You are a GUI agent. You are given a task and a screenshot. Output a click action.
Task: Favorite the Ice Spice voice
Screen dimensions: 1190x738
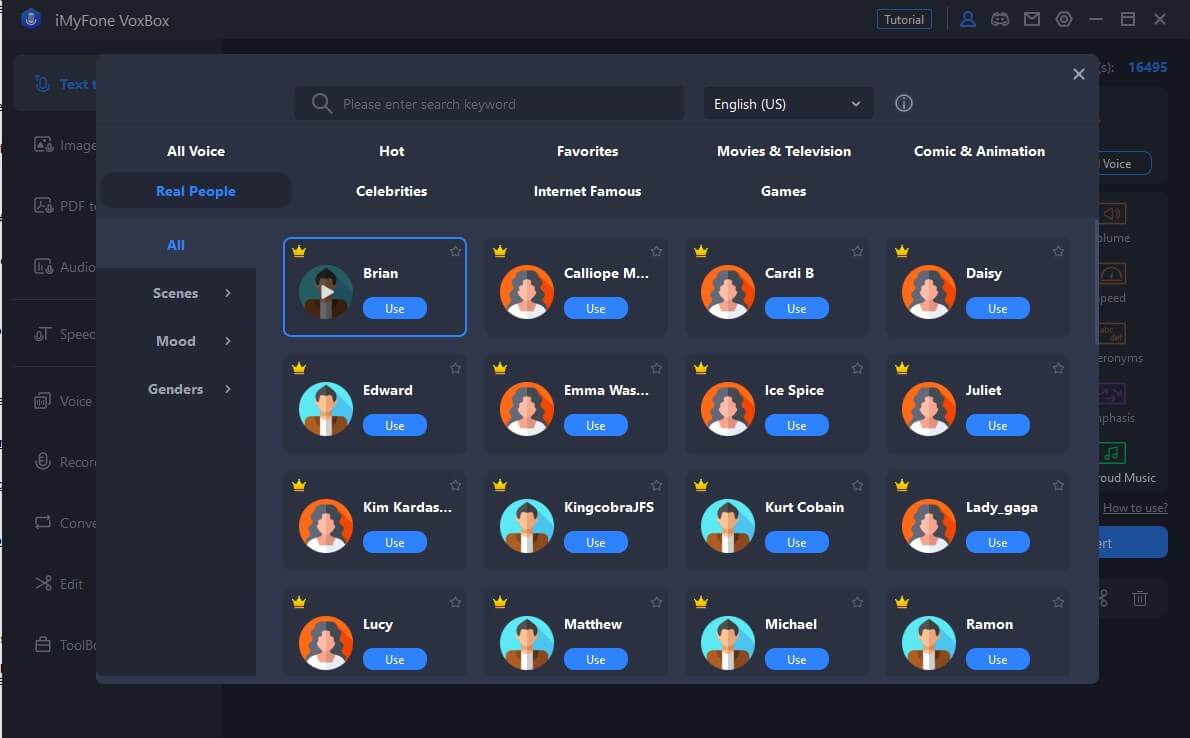(858, 368)
